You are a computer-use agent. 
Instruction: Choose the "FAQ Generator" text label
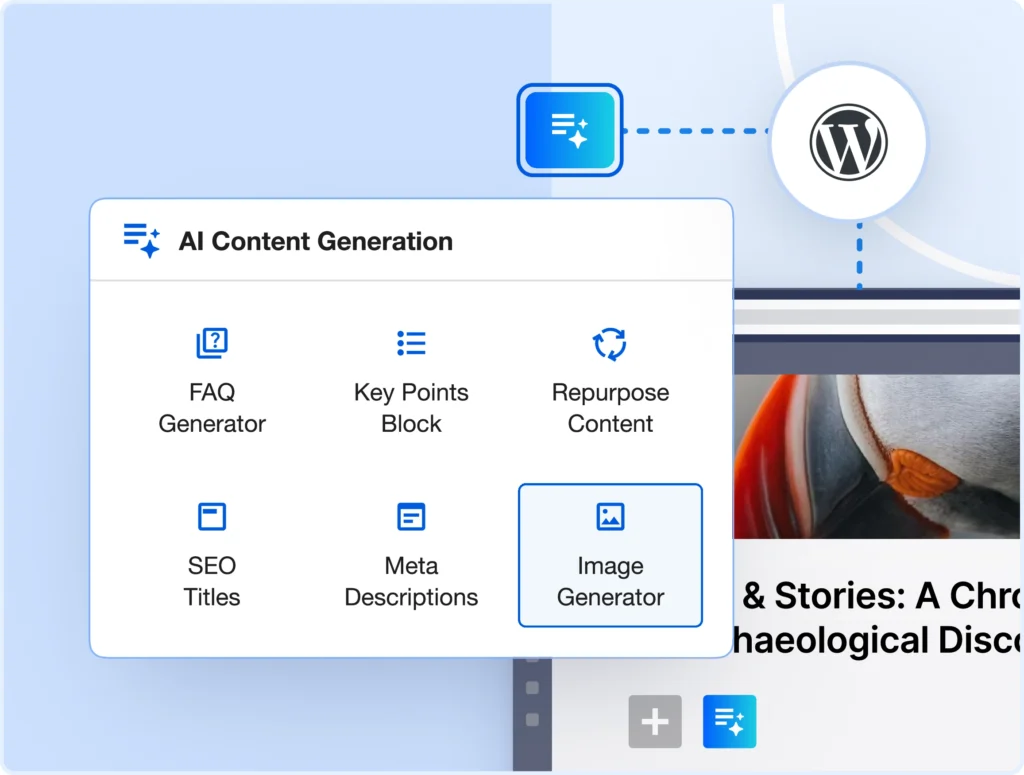pyautogui.click(x=212, y=408)
